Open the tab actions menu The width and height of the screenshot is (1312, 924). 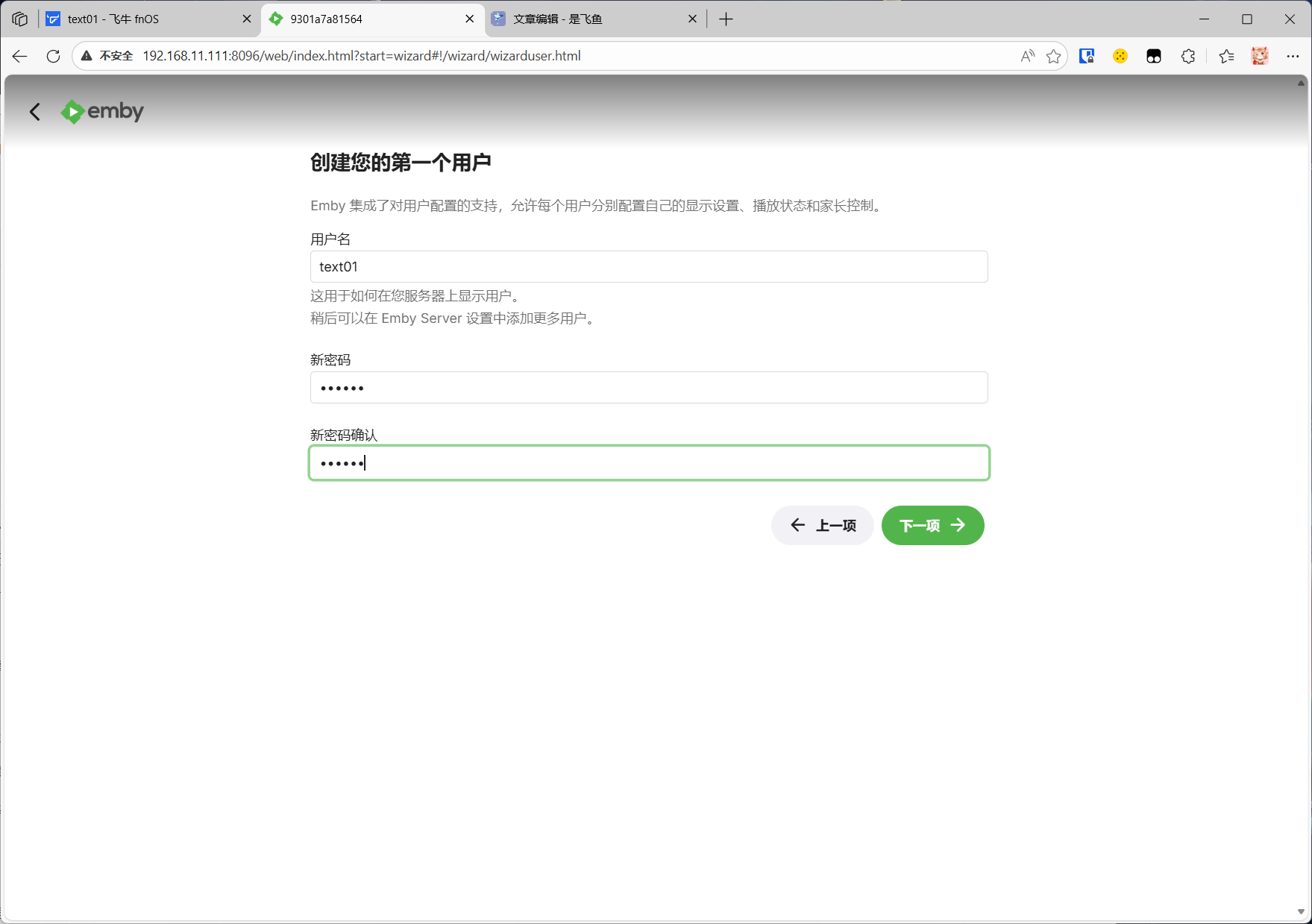coord(20,19)
